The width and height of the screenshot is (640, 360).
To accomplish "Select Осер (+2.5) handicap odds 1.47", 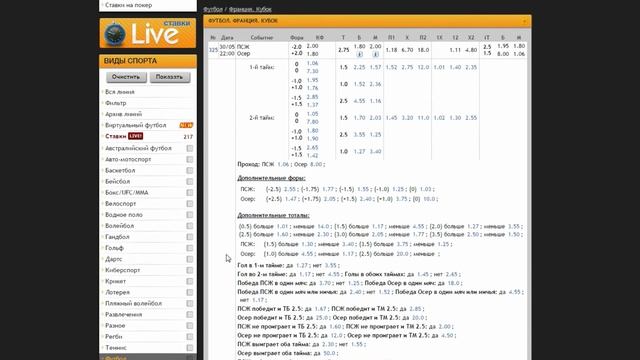I will pos(291,199).
